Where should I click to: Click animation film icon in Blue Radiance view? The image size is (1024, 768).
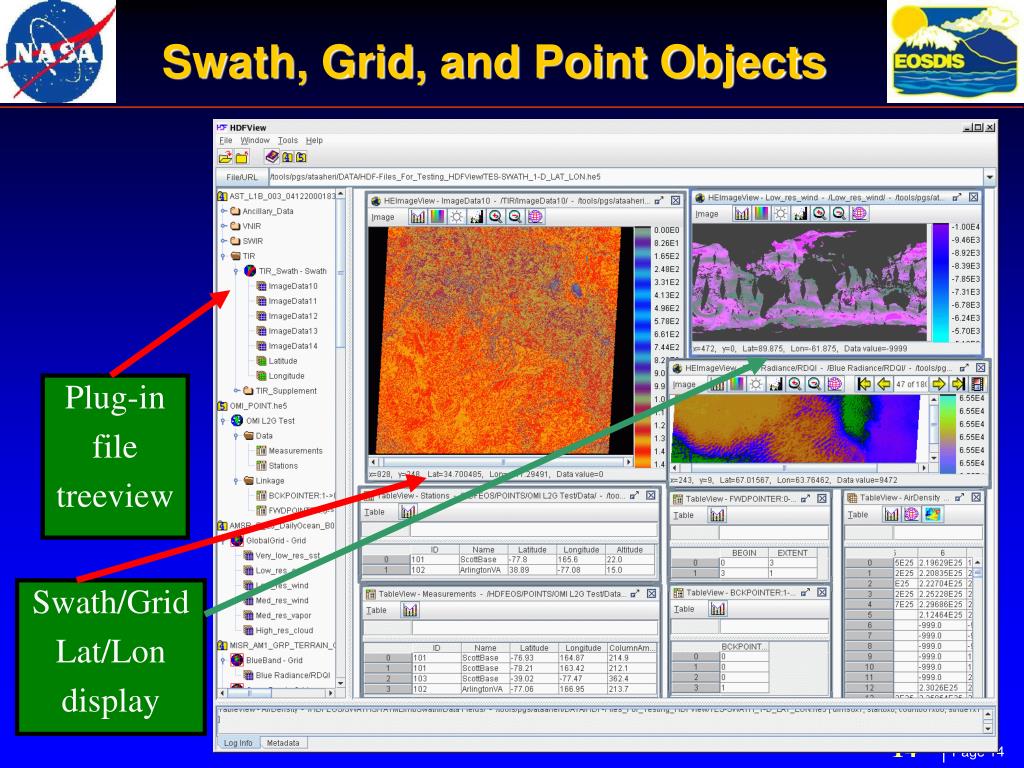coord(977,384)
